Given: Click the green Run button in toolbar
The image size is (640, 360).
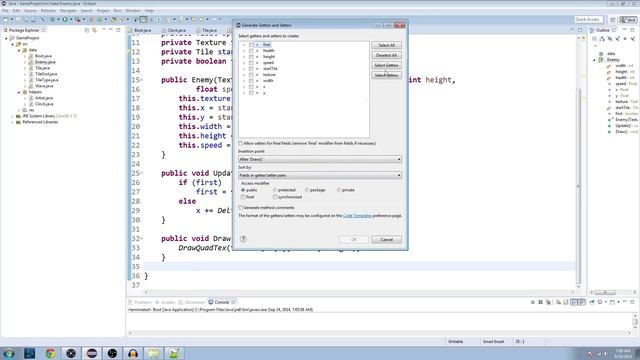Looking at the screenshot, I should point(65,19).
